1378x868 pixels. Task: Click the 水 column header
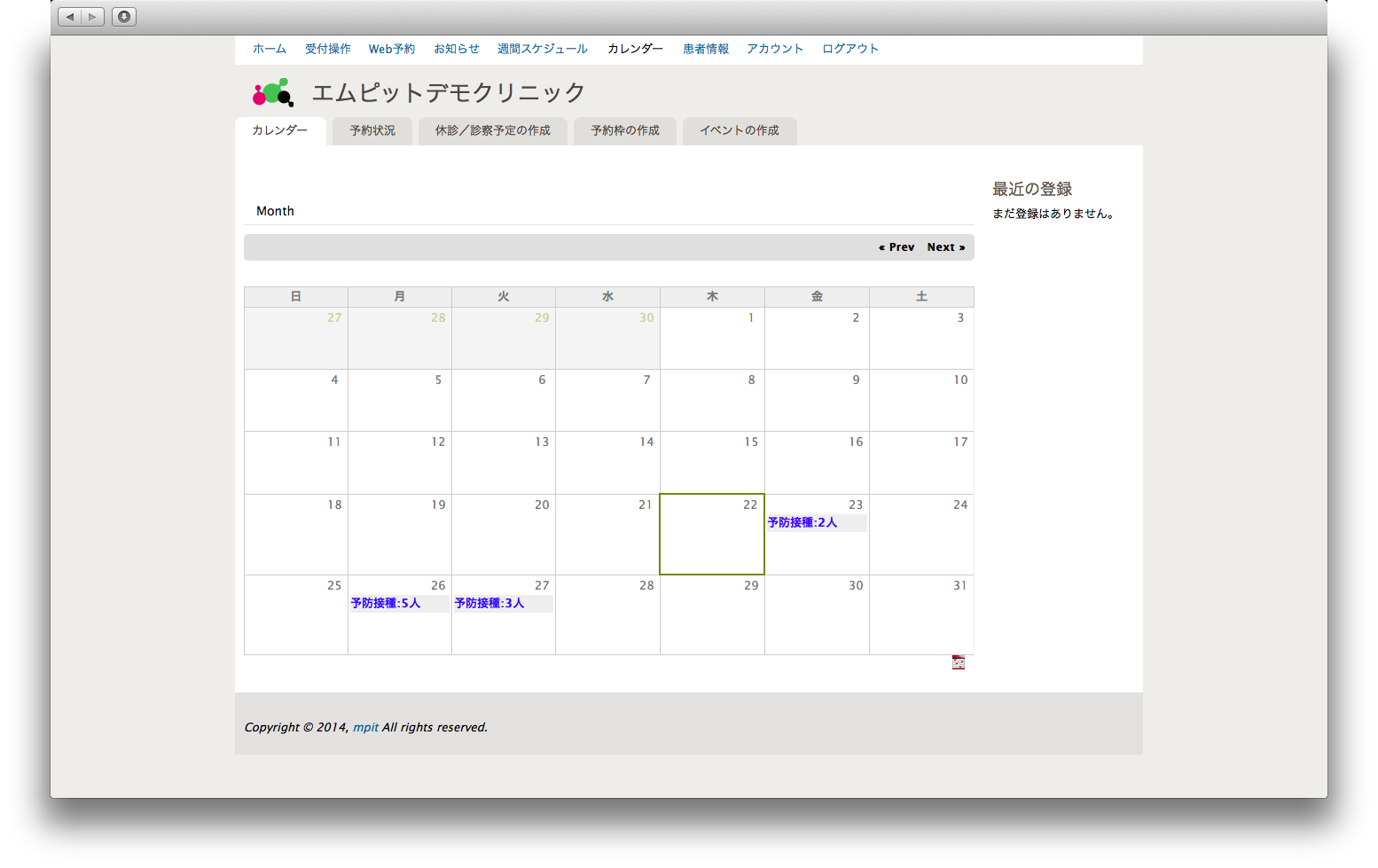[607, 297]
